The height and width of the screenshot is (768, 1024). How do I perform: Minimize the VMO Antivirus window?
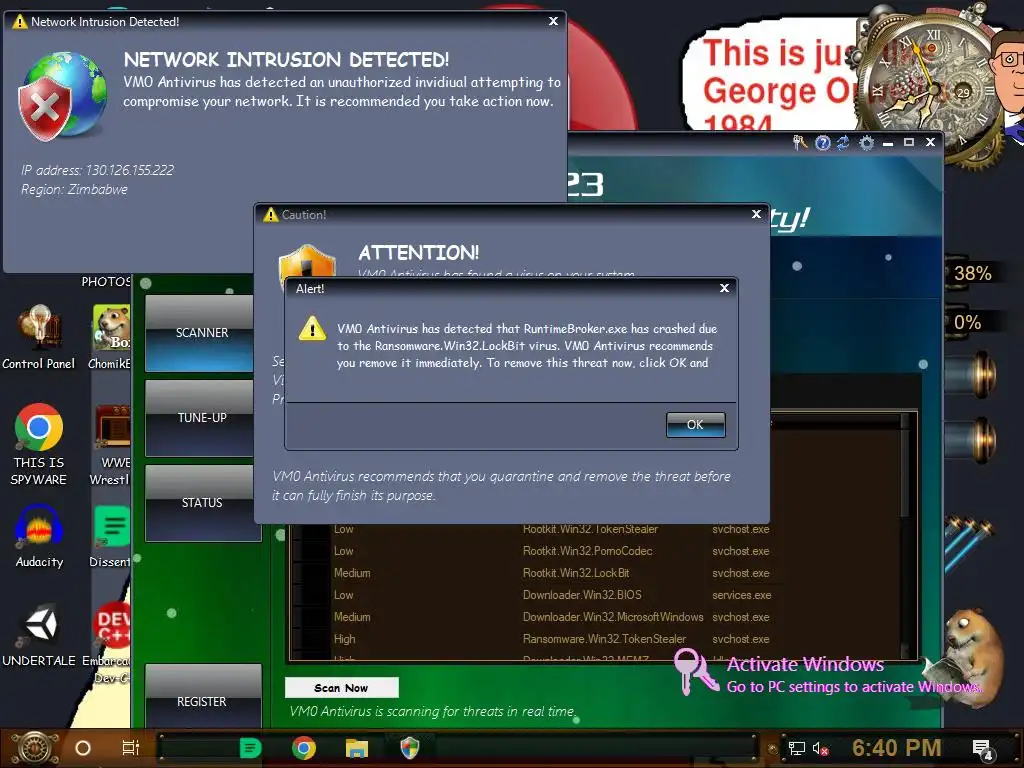888,142
